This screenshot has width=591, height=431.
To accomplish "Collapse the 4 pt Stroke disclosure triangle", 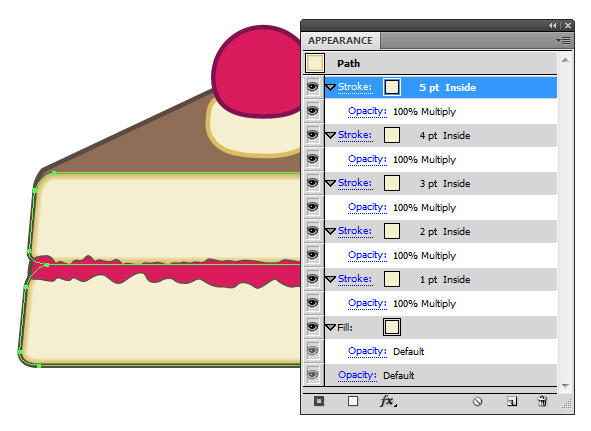I will tap(330, 135).
